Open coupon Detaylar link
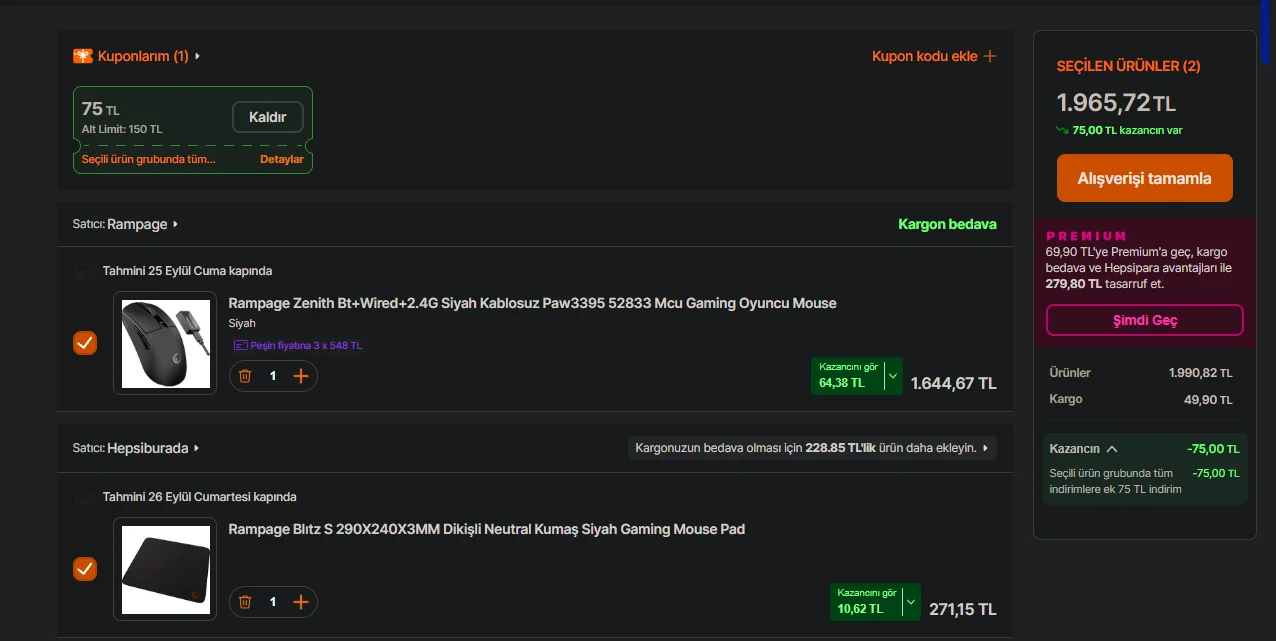Viewport: 1276px width, 641px height. (282, 160)
